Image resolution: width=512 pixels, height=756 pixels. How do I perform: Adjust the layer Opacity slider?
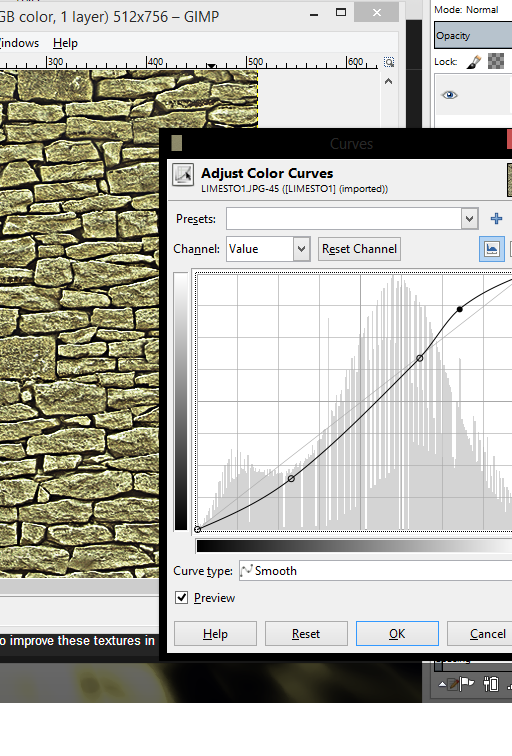(473, 36)
